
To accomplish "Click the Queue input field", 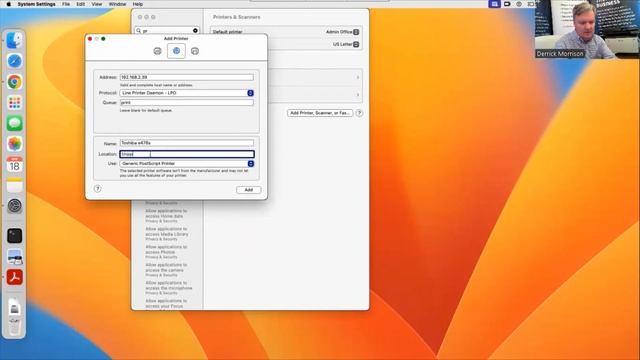I will [187, 102].
